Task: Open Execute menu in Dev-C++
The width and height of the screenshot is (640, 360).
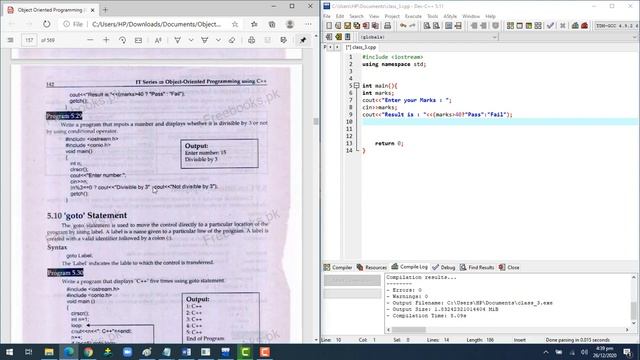Action: click(413, 16)
